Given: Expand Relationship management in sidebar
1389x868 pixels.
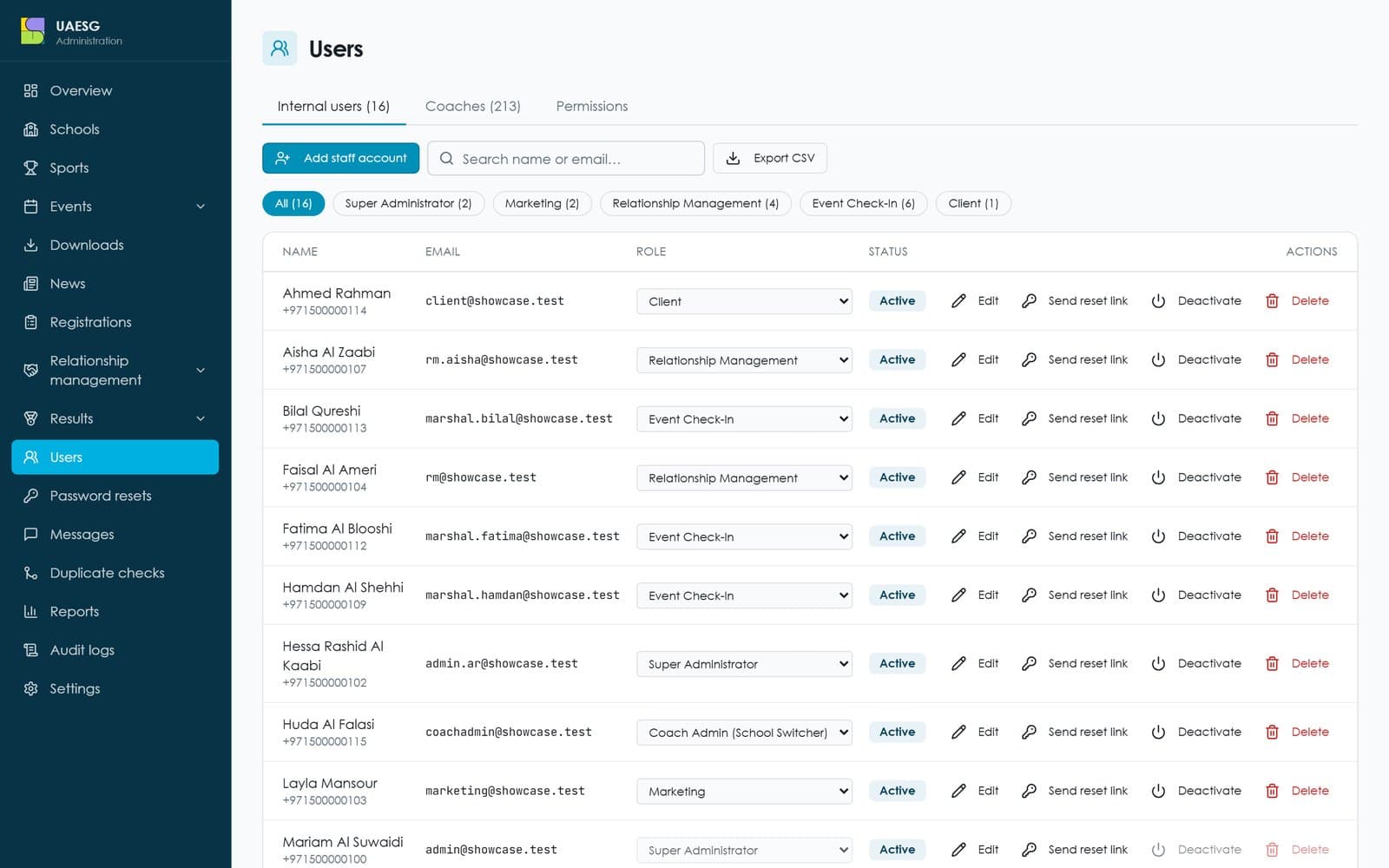Looking at the screenshot, I should point(115,371).
